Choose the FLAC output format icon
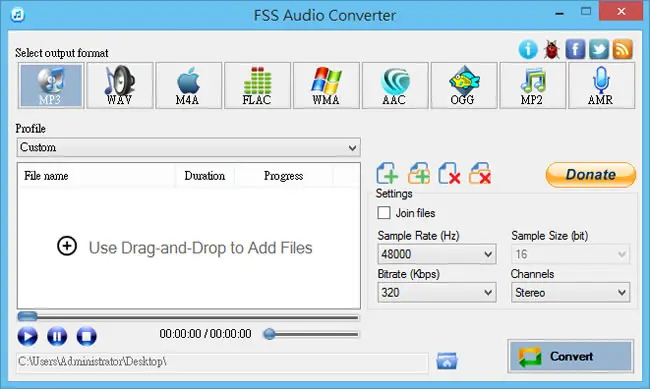The image size is (650, 389). click(x=257, y=86)
